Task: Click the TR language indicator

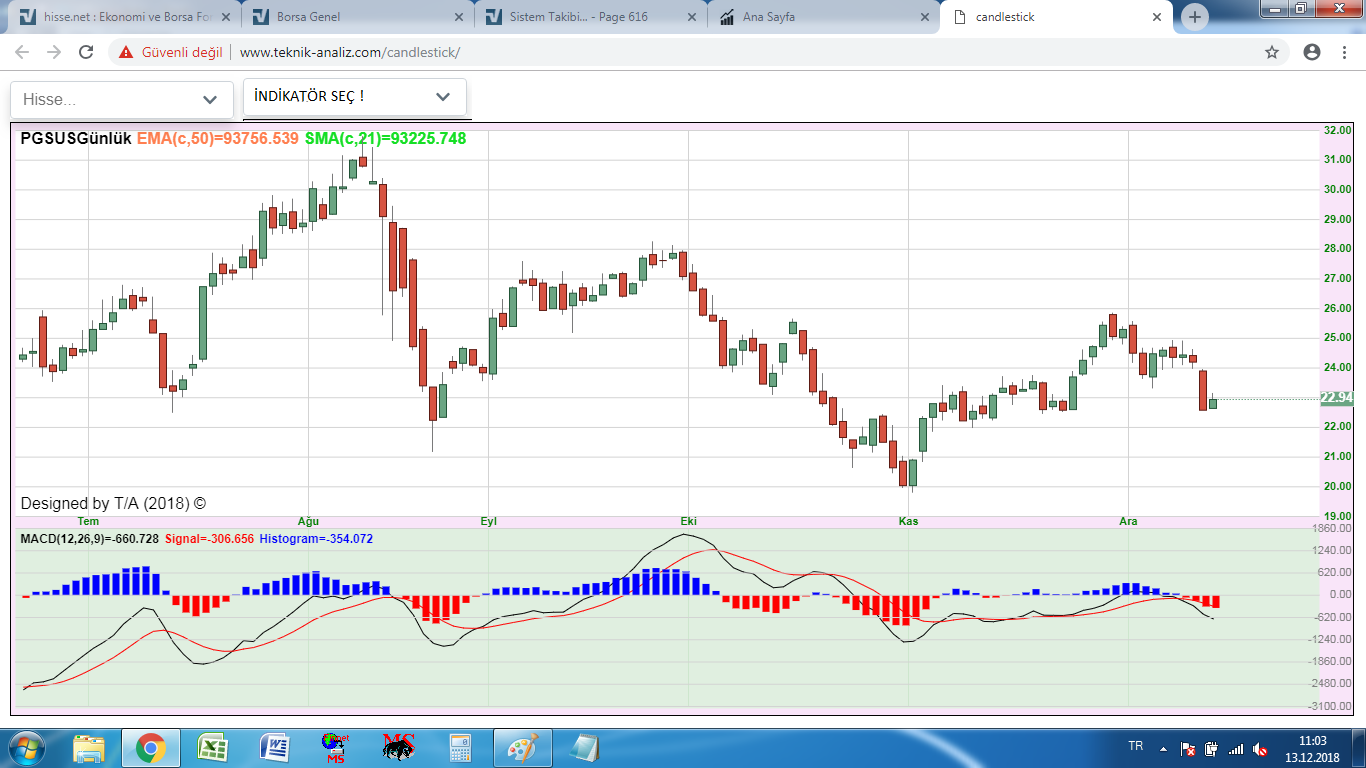Action: click(1135, 746)
